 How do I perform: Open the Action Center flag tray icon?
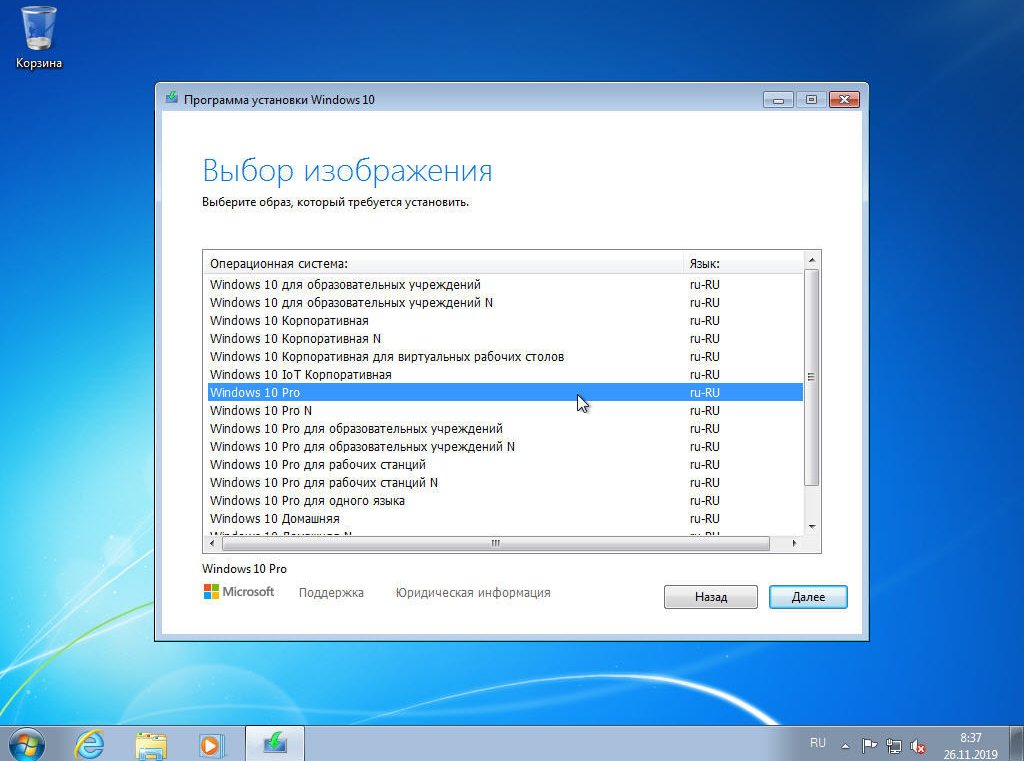point(869,745)
